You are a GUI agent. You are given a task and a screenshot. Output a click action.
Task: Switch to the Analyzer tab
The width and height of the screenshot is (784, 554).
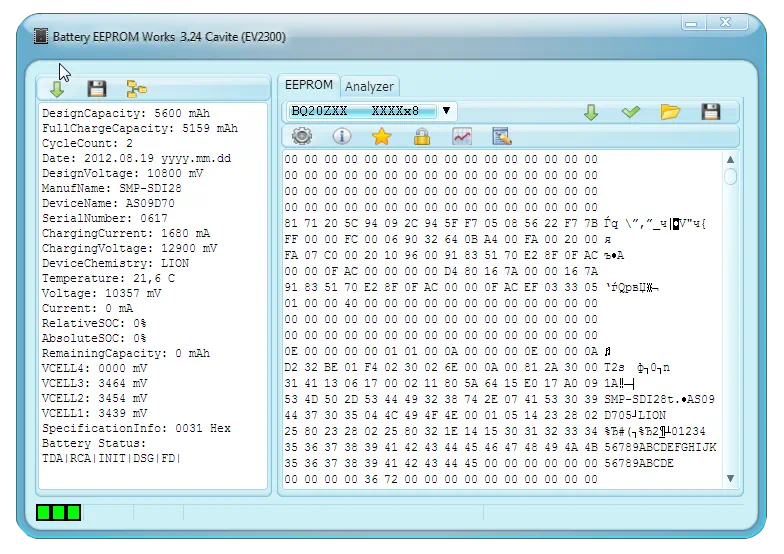[369, 86]
